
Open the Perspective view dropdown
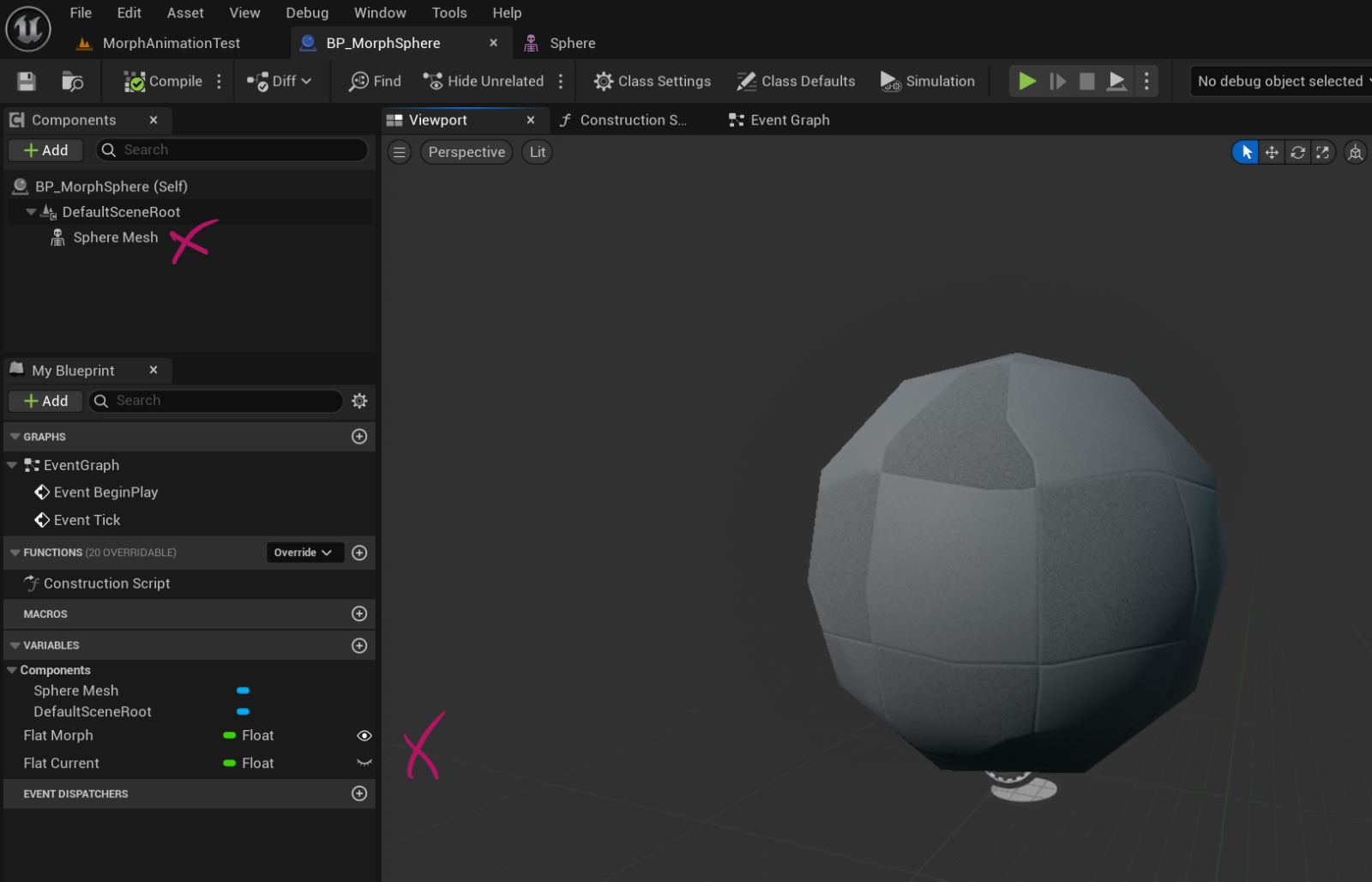[466, 152]
